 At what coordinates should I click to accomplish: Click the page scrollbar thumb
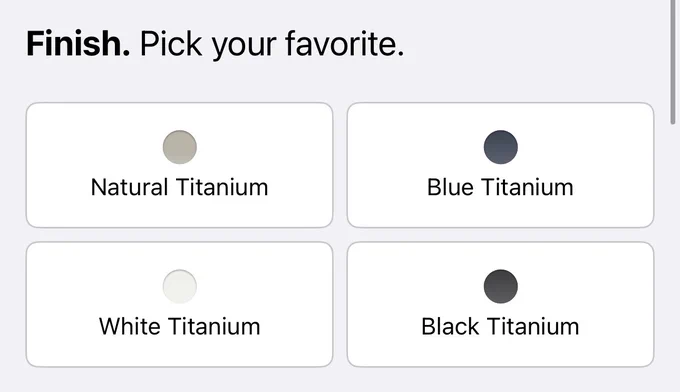click(673, 62)
